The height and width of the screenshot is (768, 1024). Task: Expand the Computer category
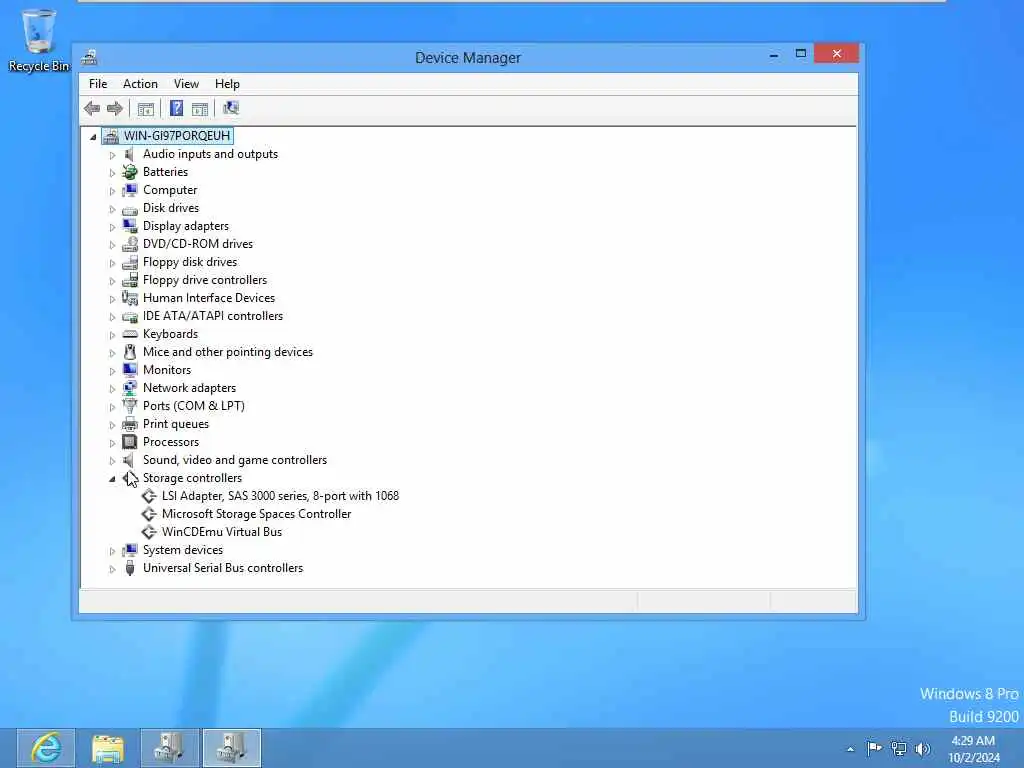(112, 191)
